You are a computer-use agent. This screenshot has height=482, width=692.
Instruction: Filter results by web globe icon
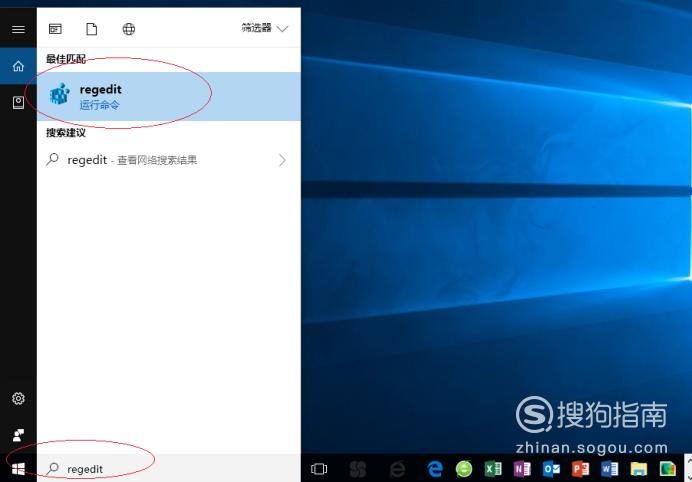click(128, 29)
